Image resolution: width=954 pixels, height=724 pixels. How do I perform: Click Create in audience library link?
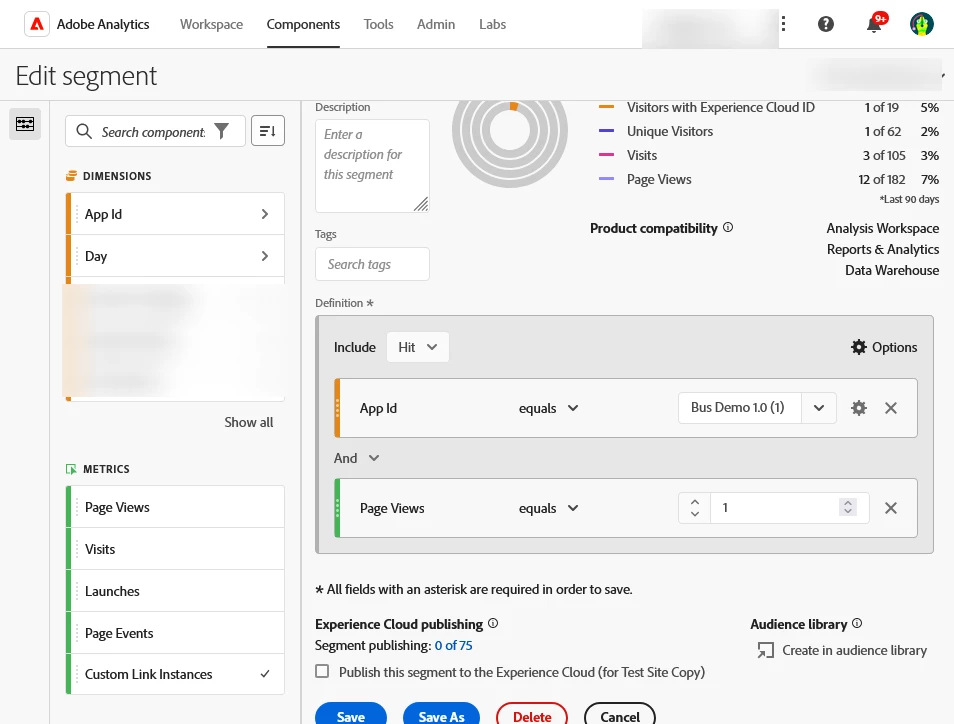854,650
